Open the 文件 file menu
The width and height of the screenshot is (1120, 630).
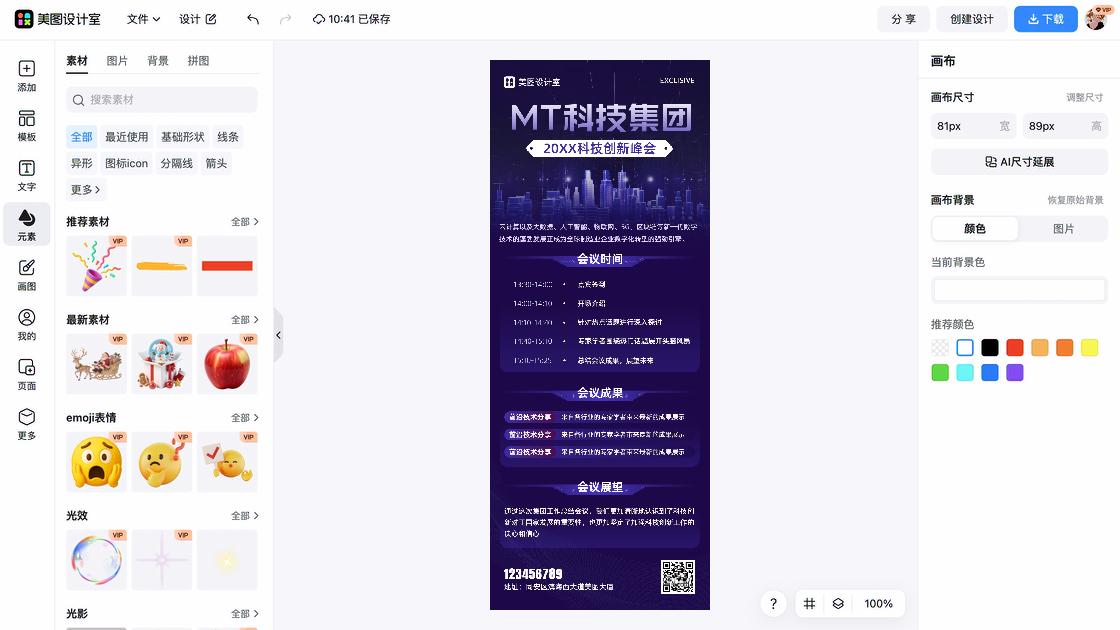[140, 18]
